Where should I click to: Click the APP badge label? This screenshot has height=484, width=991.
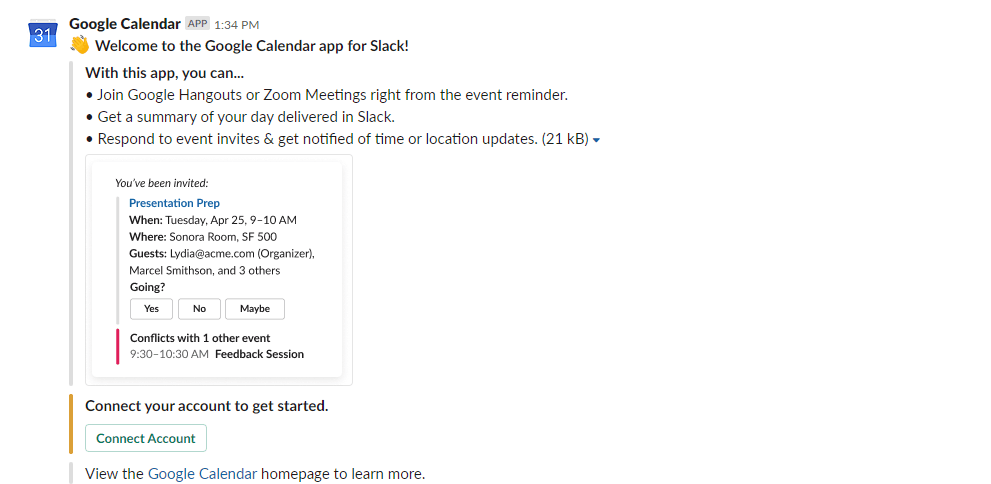tap(197, 24)
